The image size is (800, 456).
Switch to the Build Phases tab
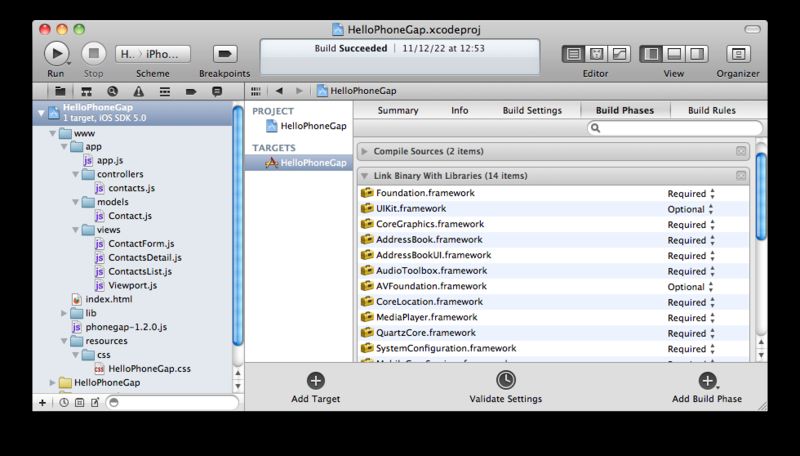(x=624, y=110)
